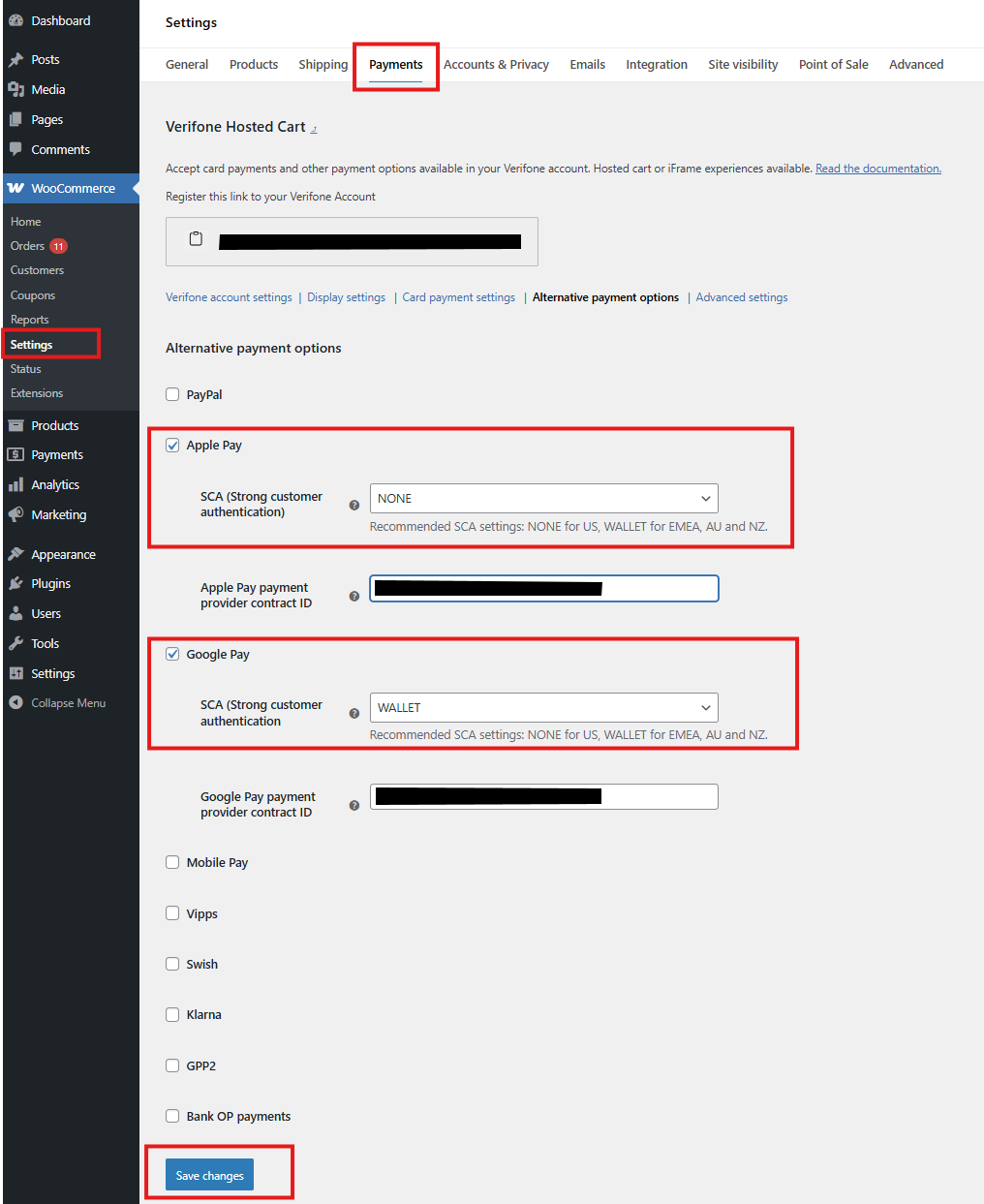Open the Apple Pay SCA dropdown showing NONE
The width and height of the screenshot is (984, 1204).
(x=543, y=498)
